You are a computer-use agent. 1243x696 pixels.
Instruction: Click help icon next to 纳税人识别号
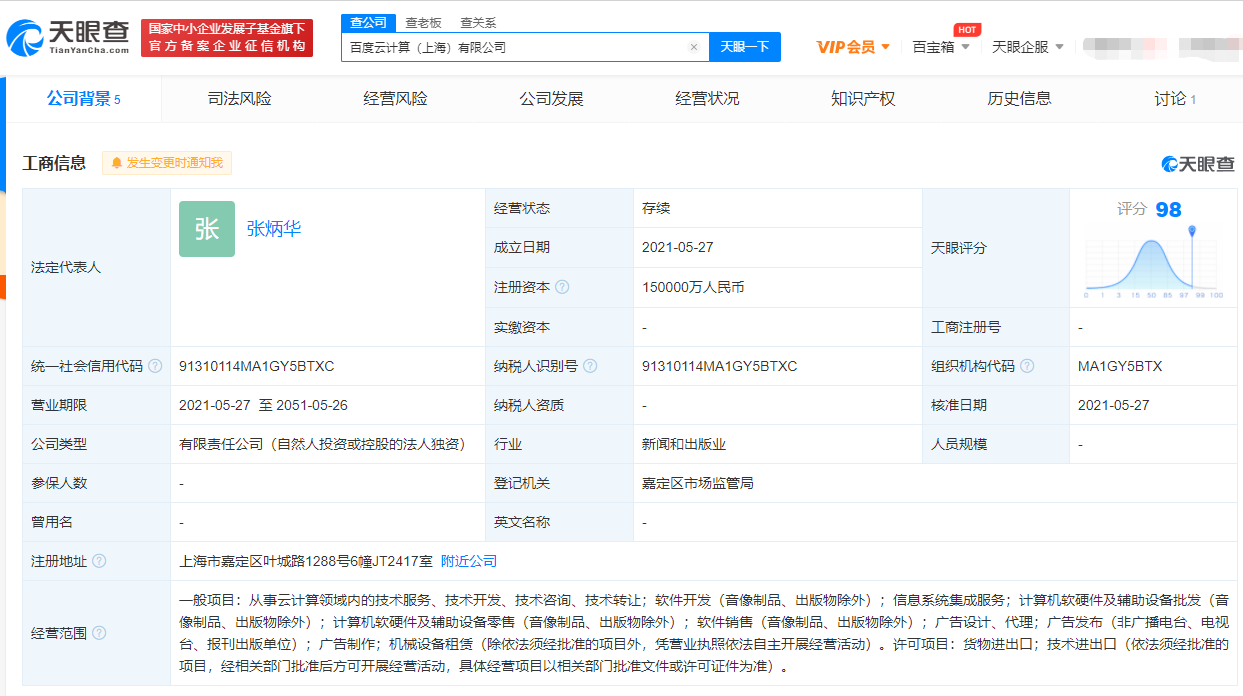[x=590, y=366]
